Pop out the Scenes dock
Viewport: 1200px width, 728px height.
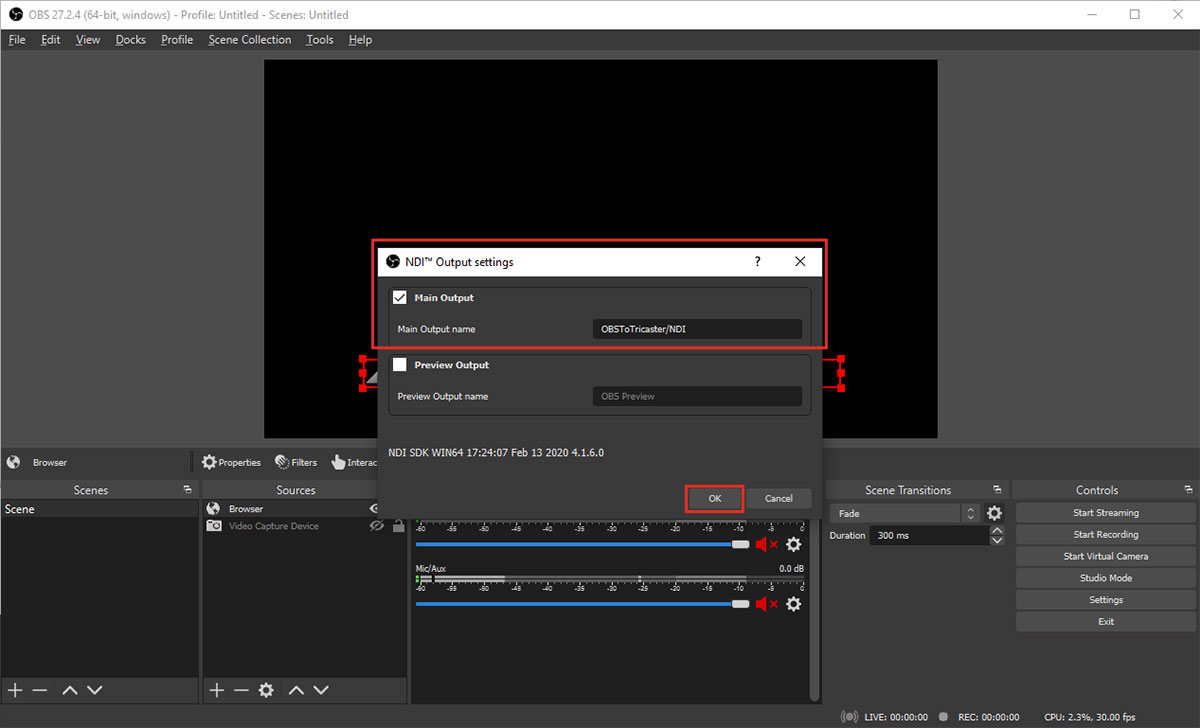click(187, 490)
